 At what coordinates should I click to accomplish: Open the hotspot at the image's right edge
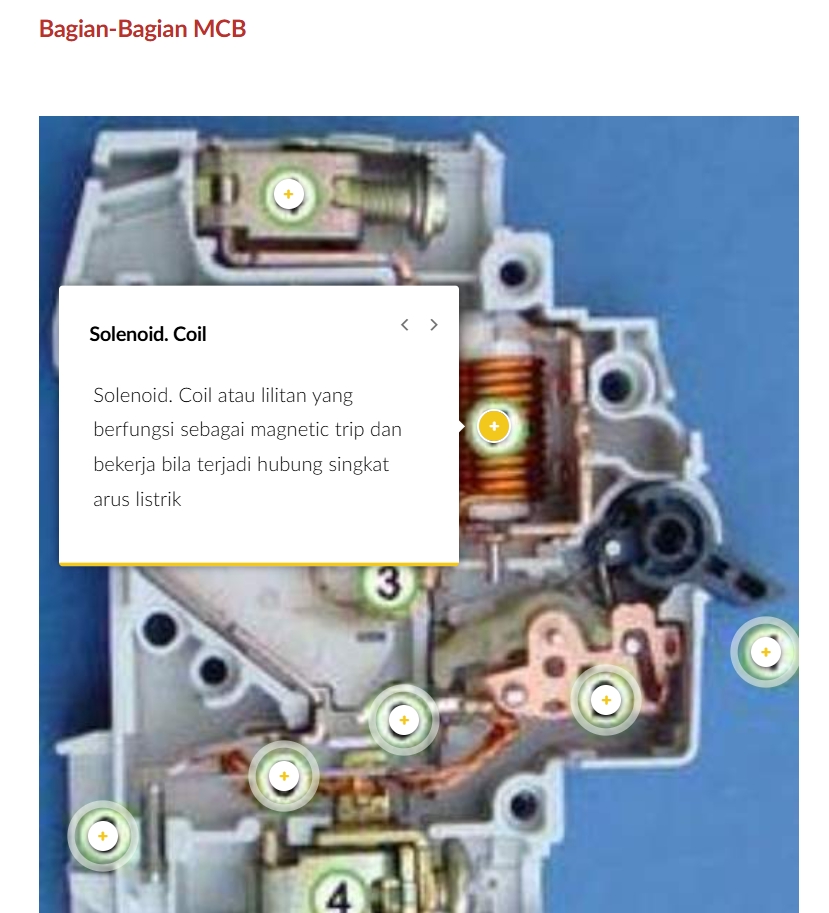click(766, 652)
